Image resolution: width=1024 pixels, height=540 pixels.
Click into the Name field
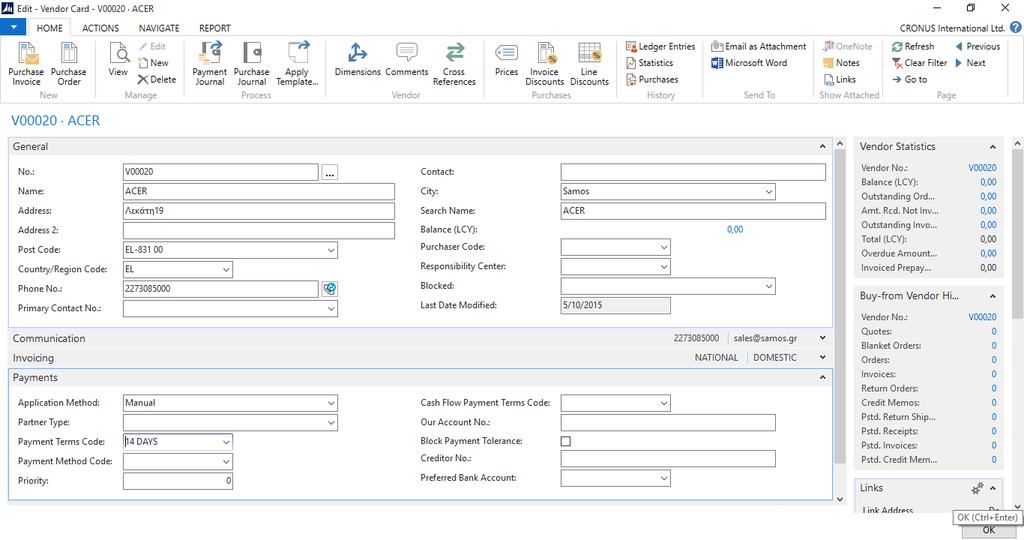(259, 191)
